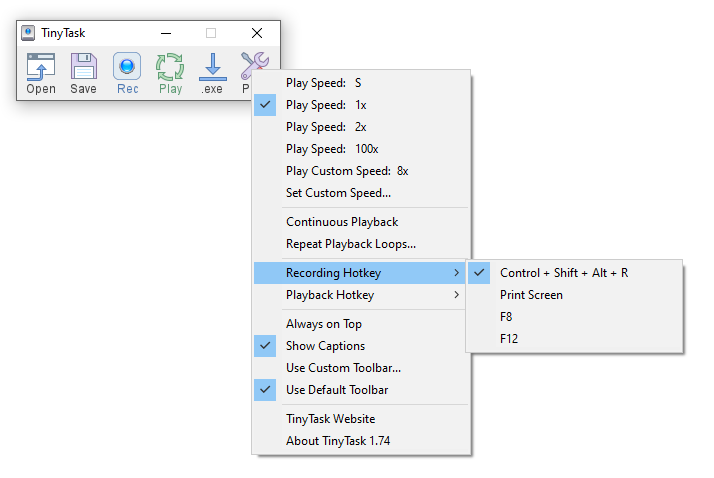Close the TinyTask window
Viewport: 714px width, 478px height.
[257, 33]
